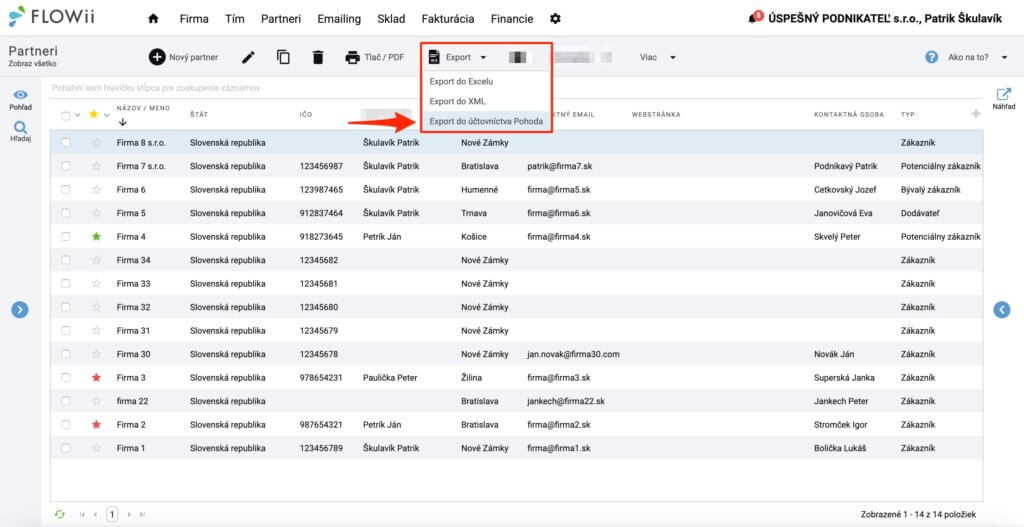Click the Kontaktná osoba column header
The image size is (1024, 527).
tap(849, 115)
